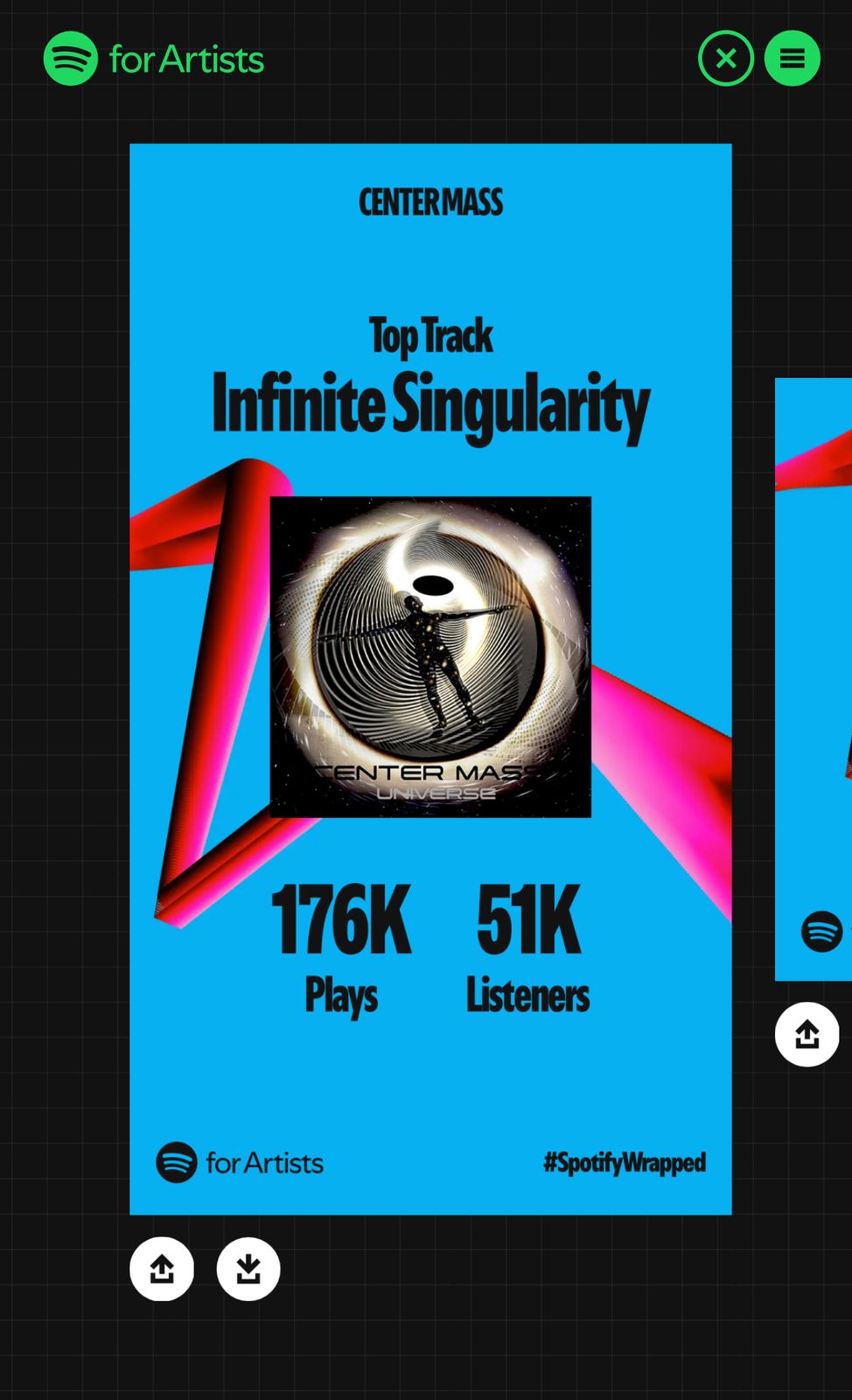The image size is (852, 1400).
Task: Click the for Artists text on card footer
Action: pos(264,1163)
